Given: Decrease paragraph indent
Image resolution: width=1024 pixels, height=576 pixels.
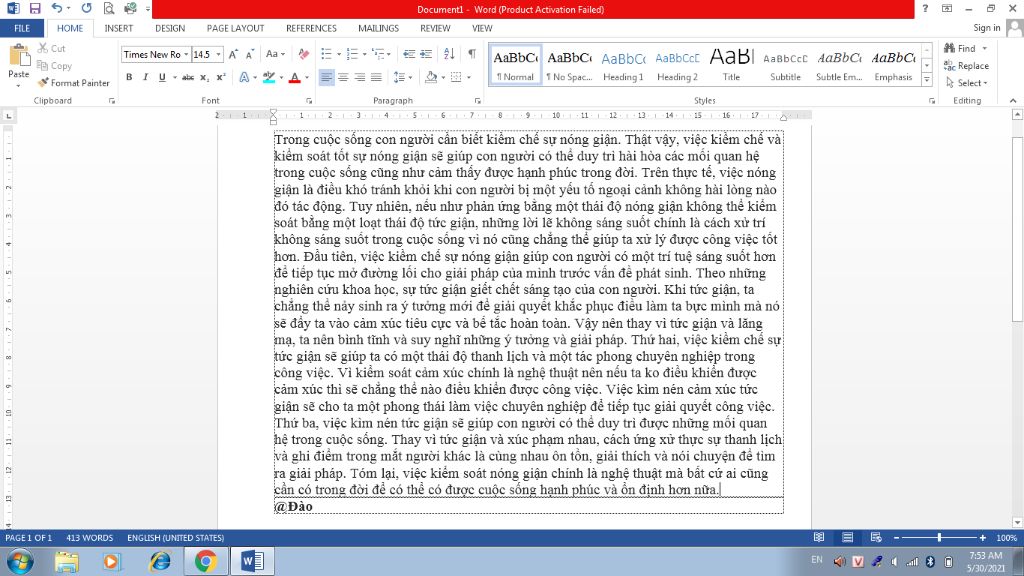Looking at the screenshot, I should (x=409, y=54).
